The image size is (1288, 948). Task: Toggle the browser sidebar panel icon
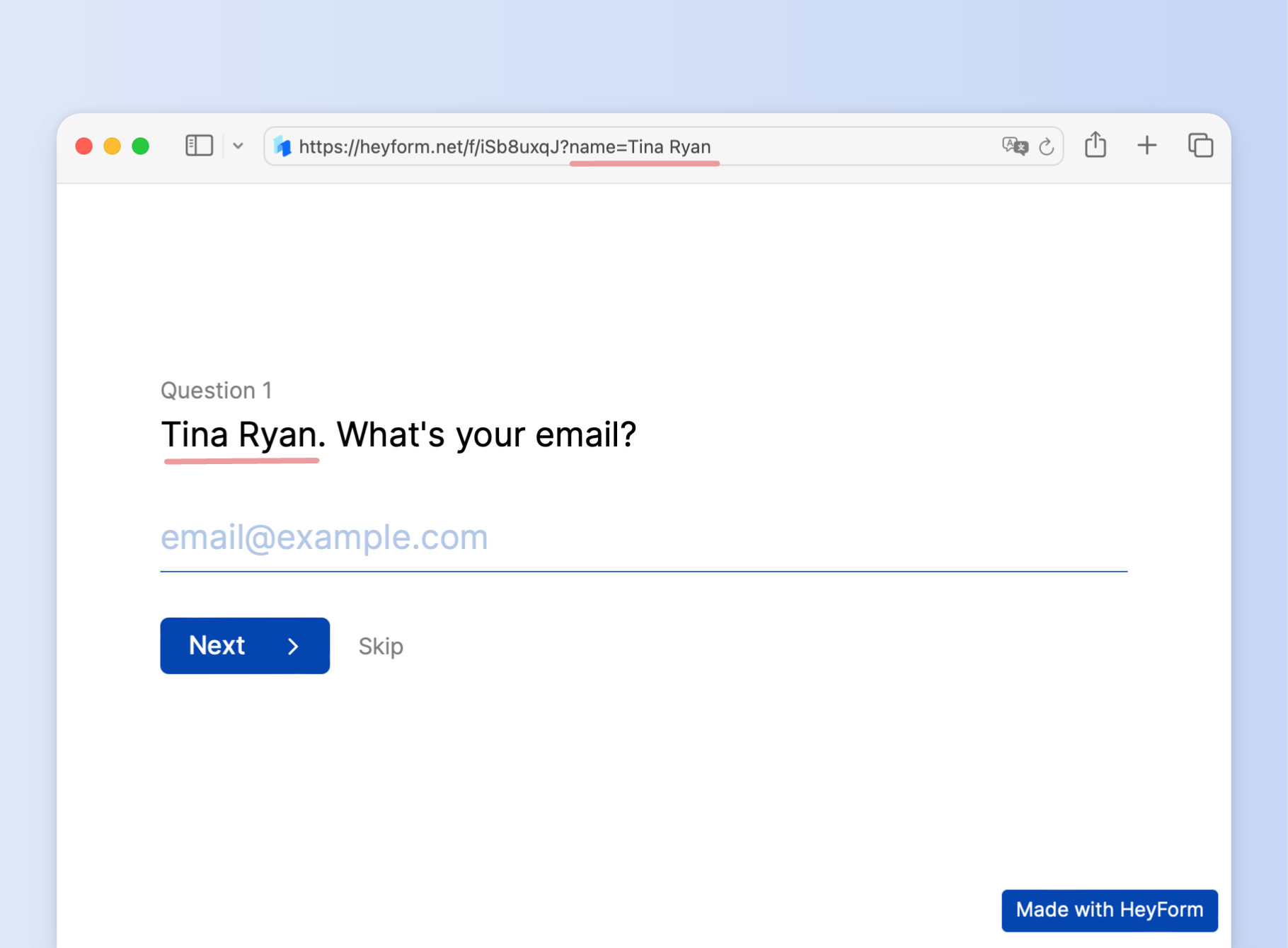pos(199,146)
